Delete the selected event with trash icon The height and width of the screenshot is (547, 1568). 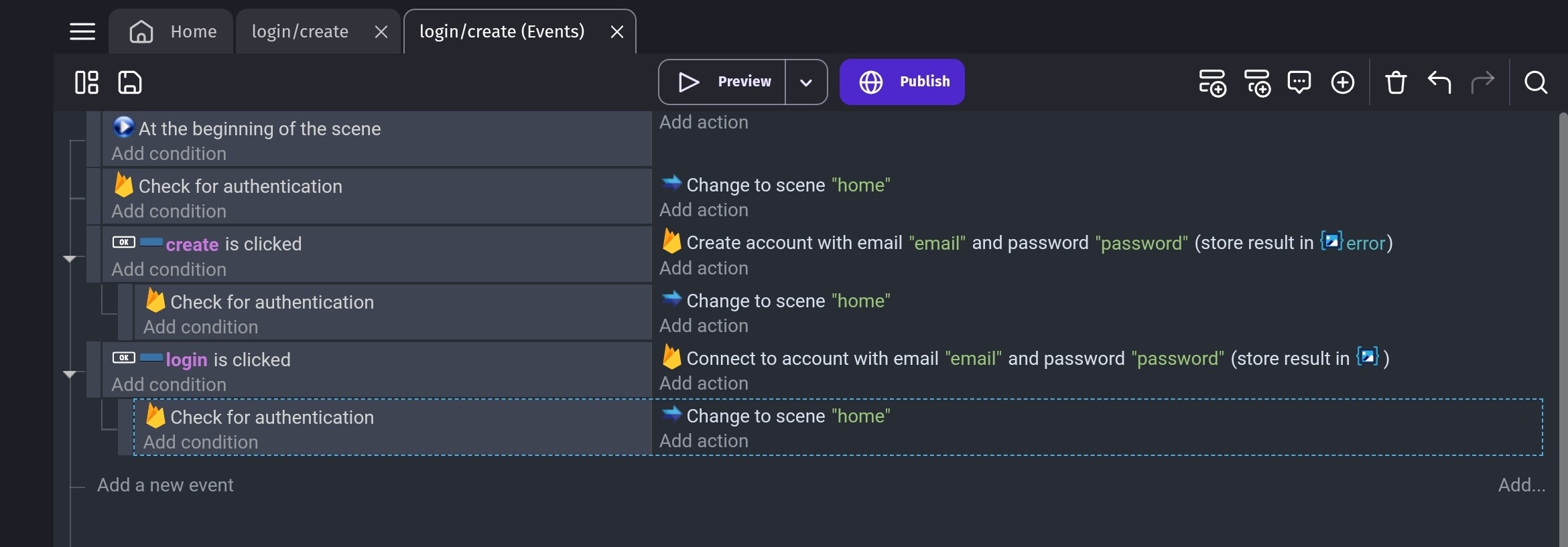point(1396,82)
